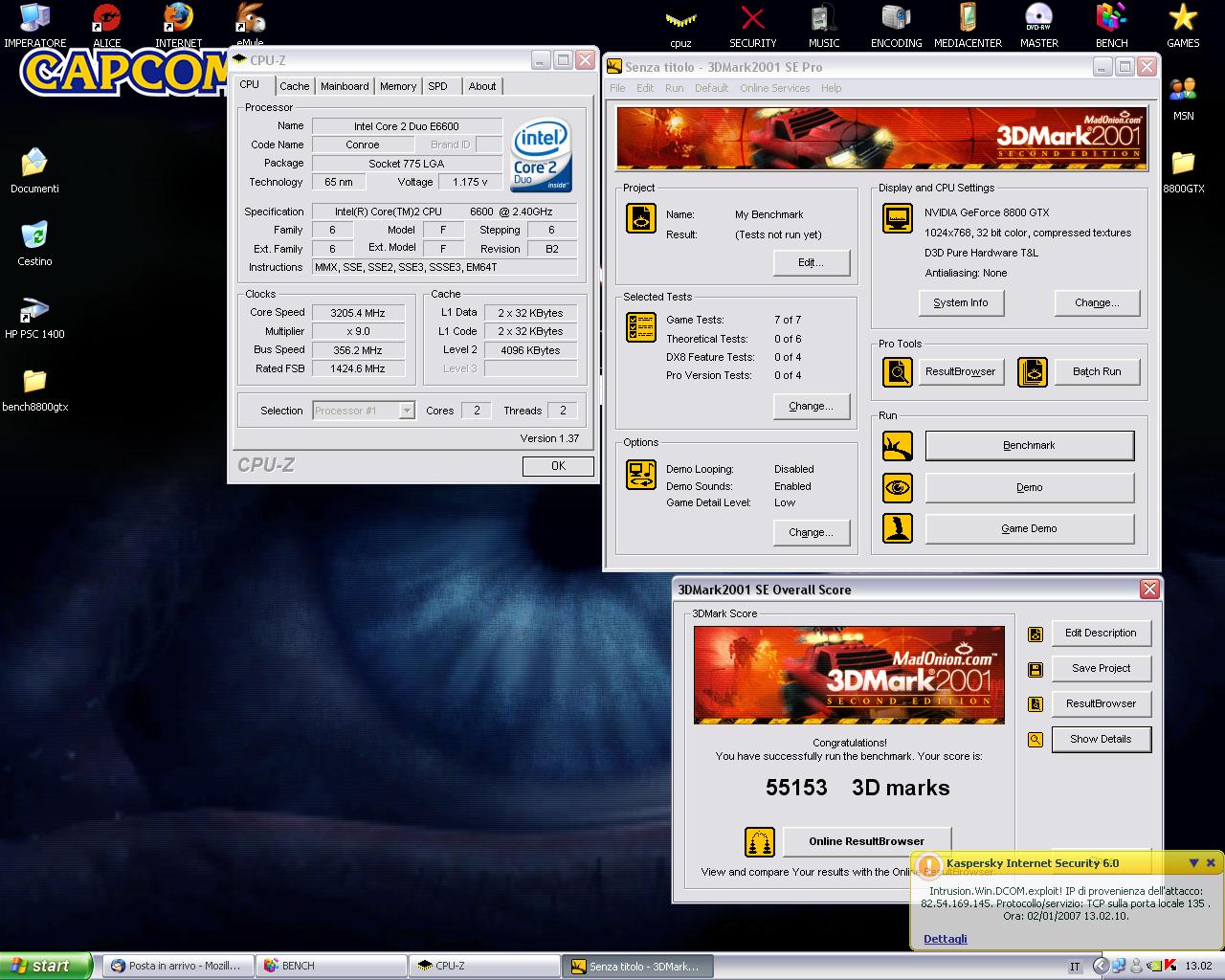Click the Online ResultBrowser globe icon
Screen dimensions: 1225x980
click(760, 841)
